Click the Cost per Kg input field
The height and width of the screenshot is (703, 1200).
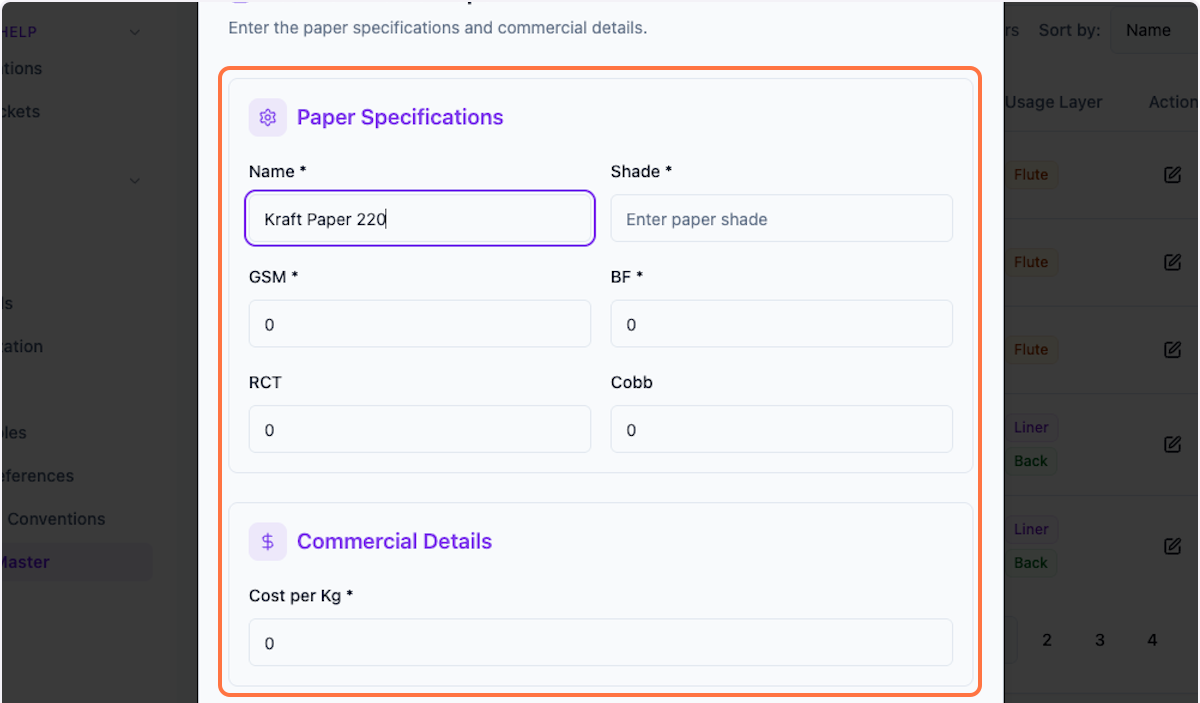[600, 642]
